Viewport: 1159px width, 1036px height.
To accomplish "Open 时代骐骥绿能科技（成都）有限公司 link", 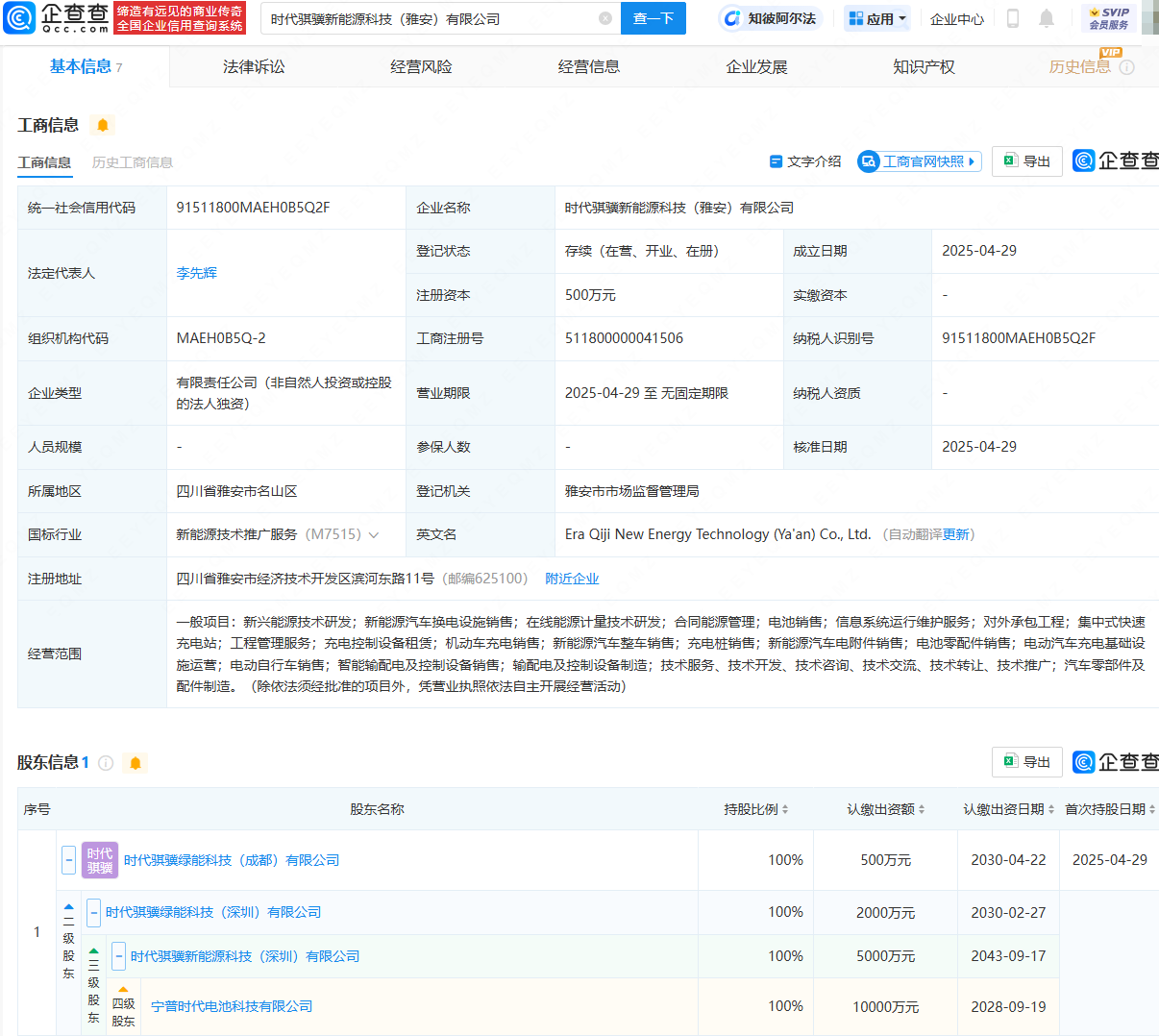I will (232, 860).
